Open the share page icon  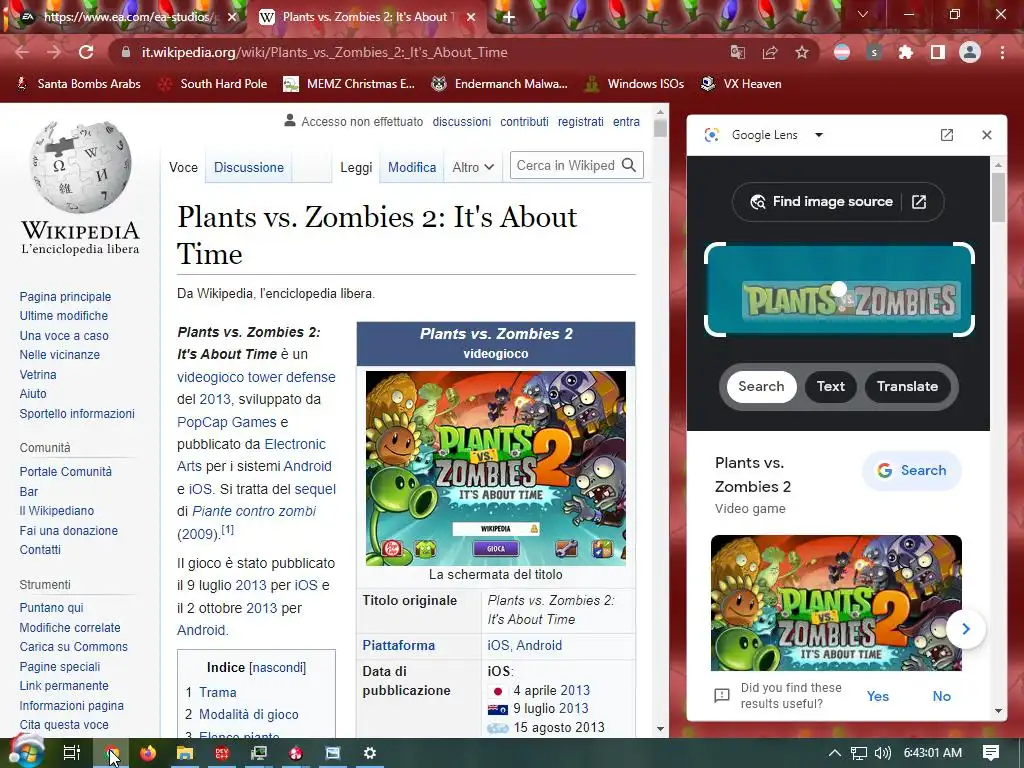(770, 52)
